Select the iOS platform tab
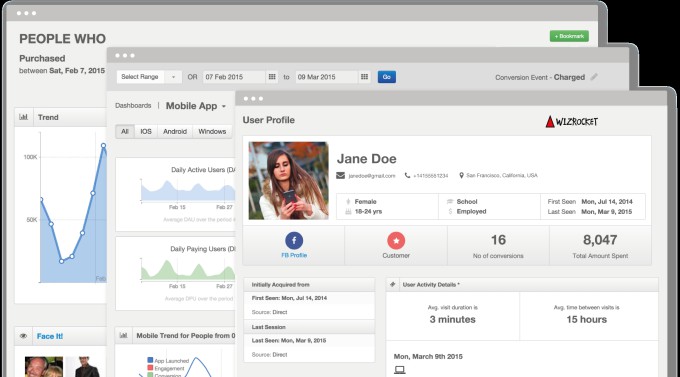 click(146, 131)
